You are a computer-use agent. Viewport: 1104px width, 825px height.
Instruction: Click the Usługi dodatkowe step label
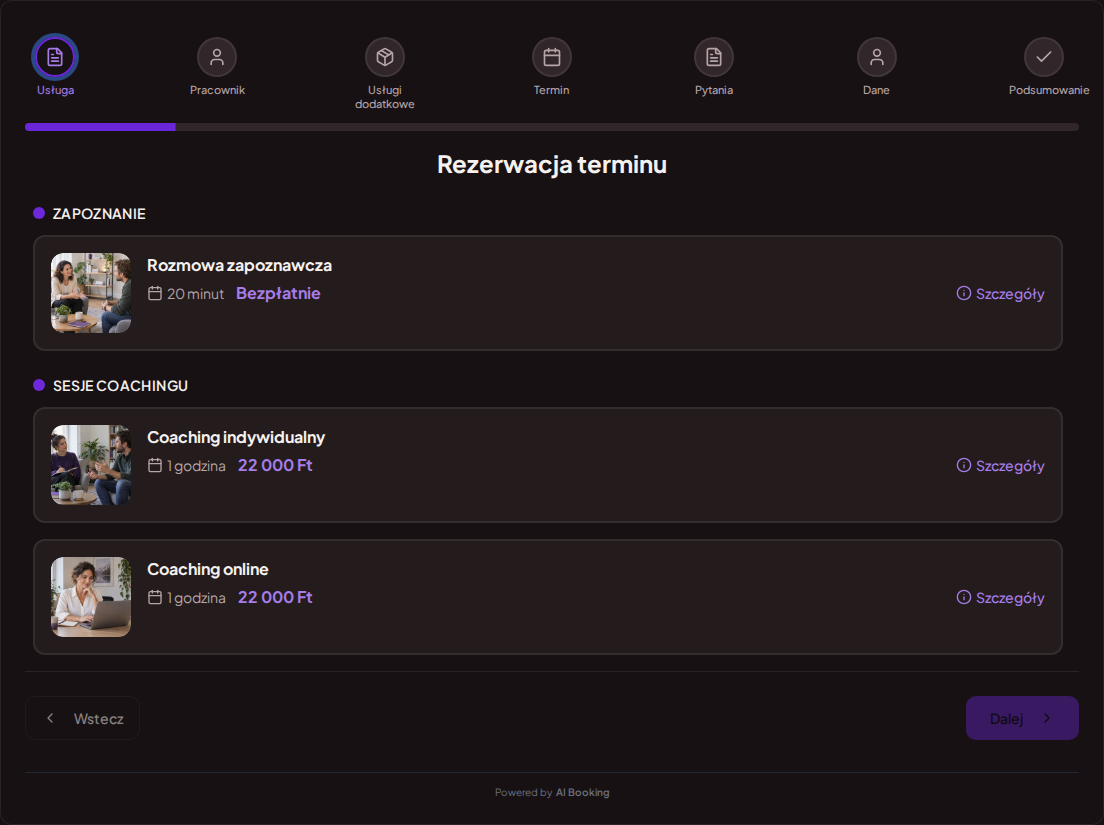coord(384,97)
